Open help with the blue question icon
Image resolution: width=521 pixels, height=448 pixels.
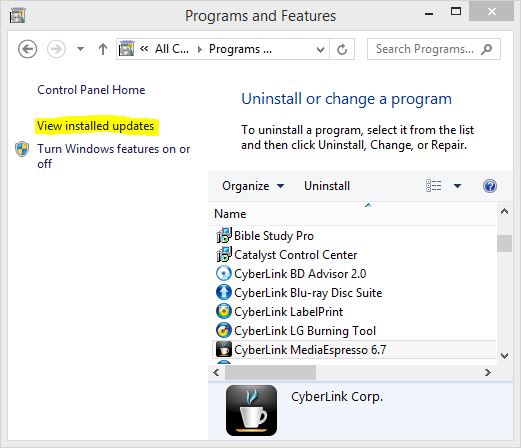tap(490, 186)
